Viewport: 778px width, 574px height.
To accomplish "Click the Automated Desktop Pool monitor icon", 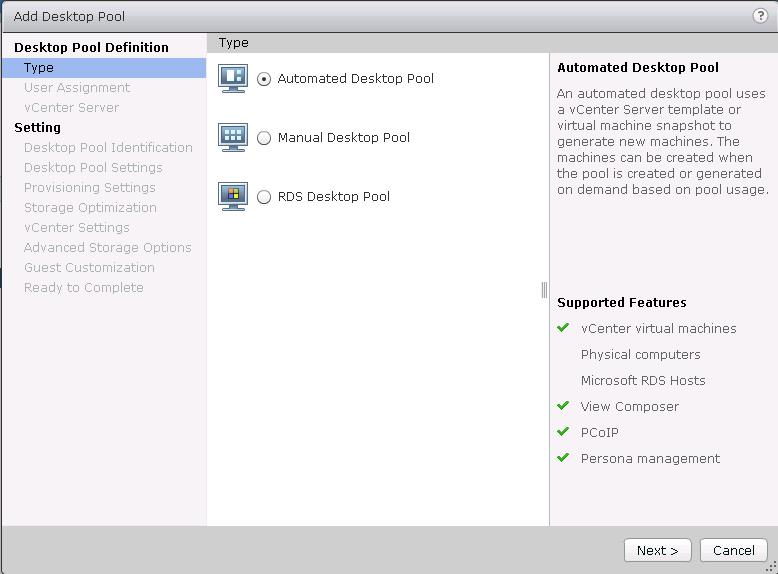I will click(x=232, y=78).
